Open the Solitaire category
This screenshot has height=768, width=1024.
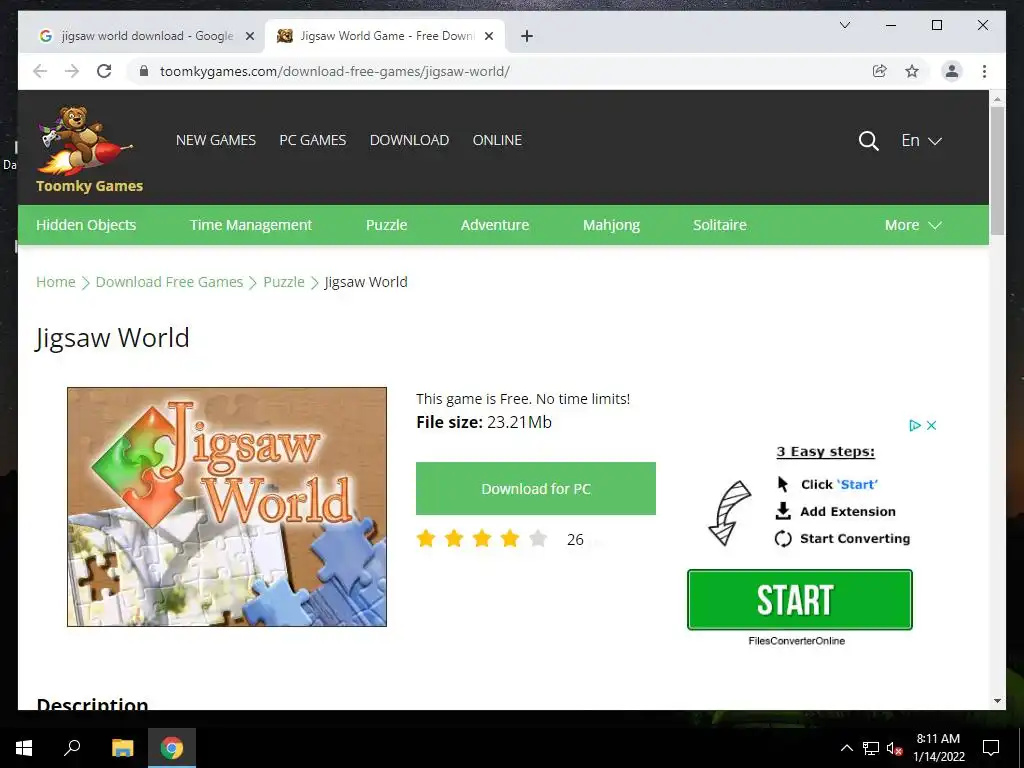point(720,225)
